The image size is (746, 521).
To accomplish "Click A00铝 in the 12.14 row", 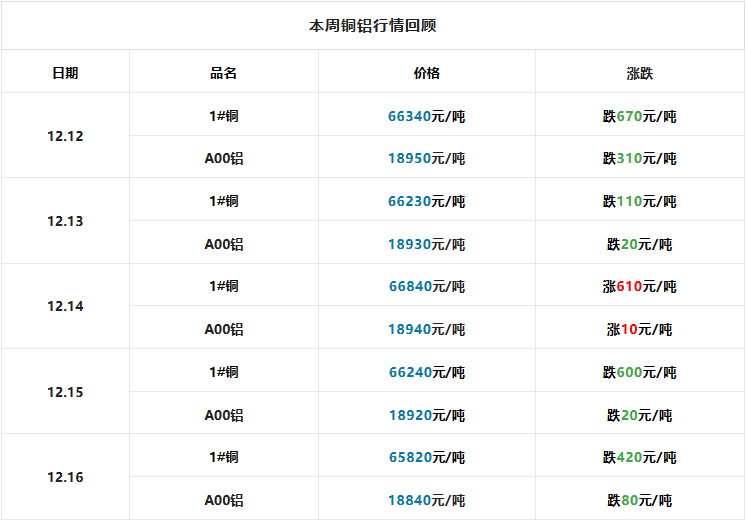I will tap(224, 329).
